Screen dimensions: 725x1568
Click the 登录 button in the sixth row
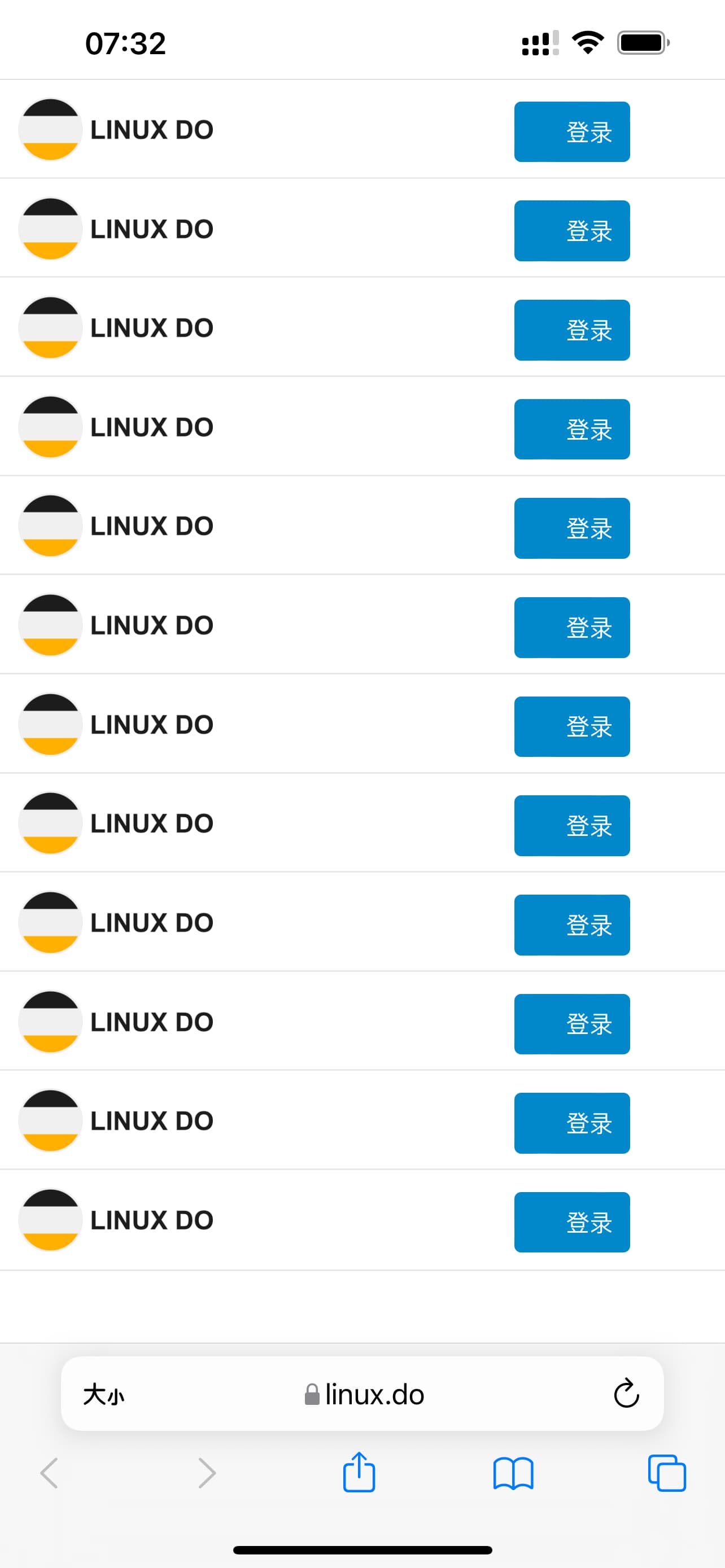point(571,627)
